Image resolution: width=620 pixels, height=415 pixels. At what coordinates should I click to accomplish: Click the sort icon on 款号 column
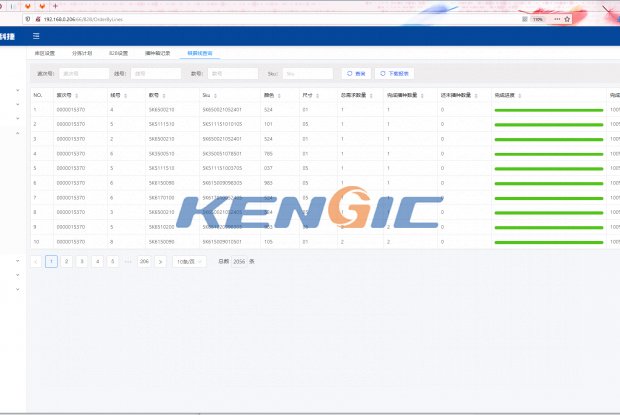coord(164,96)
